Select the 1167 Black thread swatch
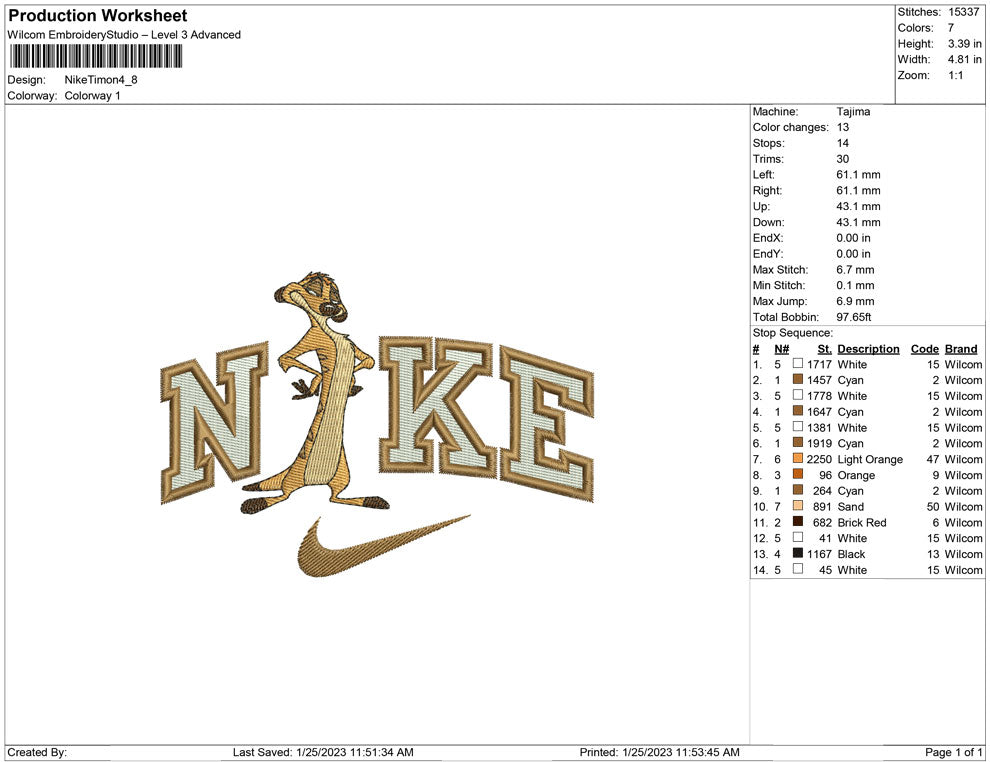The width and height of the screenshot is (990, 762). click(x=798, y=553)
